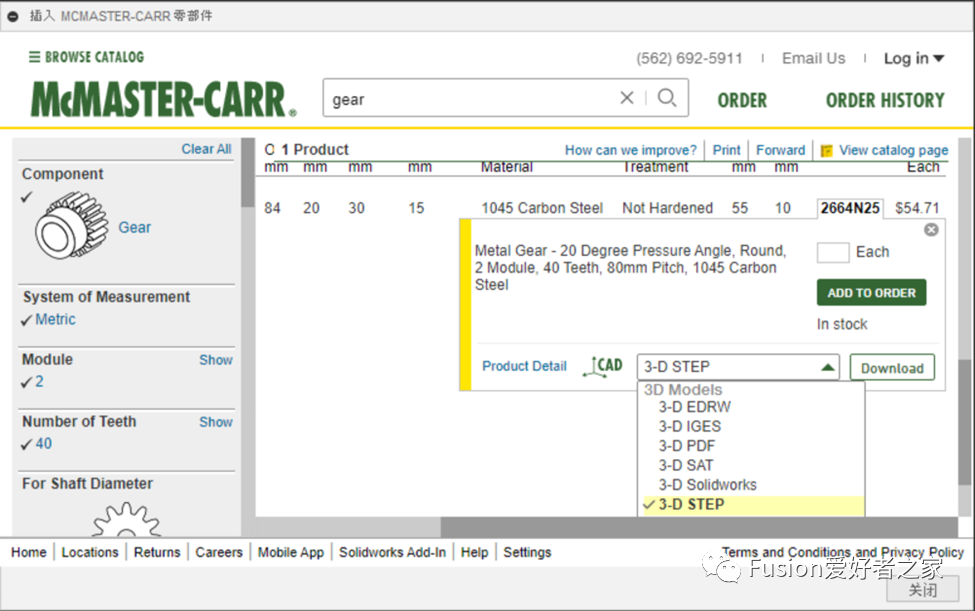
Task: Open the Solidworks Add-In link
Action: pos(392,553)
